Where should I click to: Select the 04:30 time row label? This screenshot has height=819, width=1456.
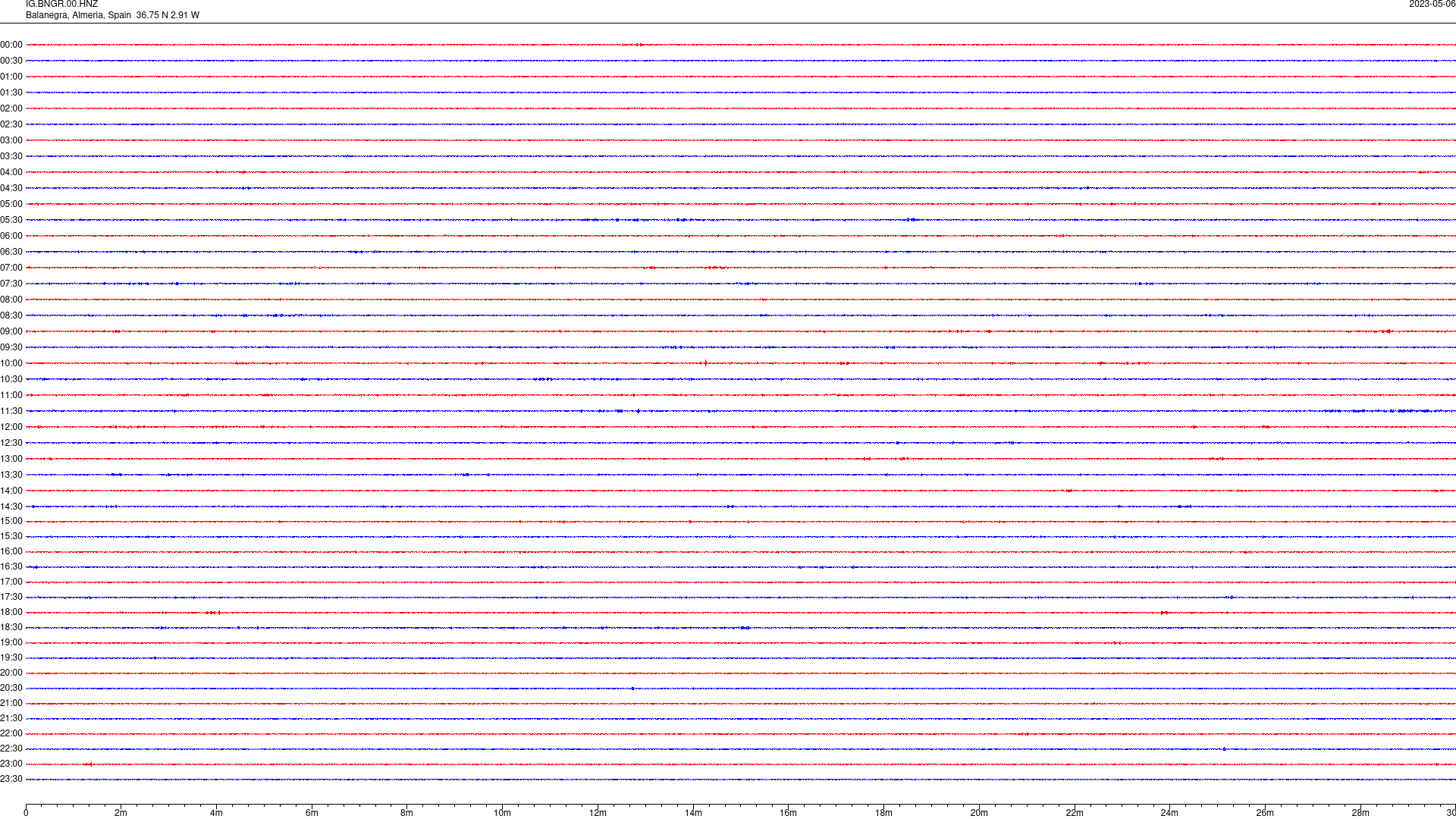pyautogui.click(x=11, y=188)
